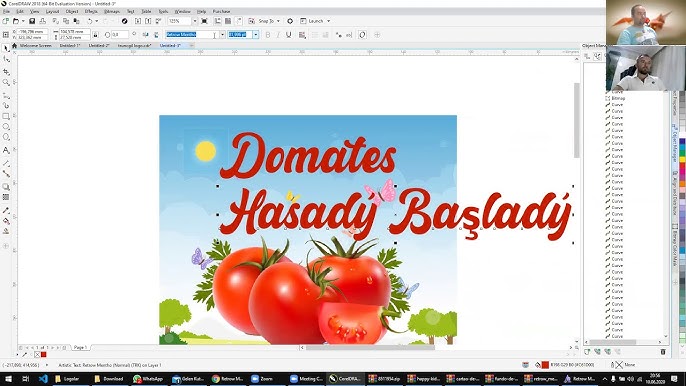Open the Launch dropdown
This screenshot has width=686, height=386.
tap(329, 21)
